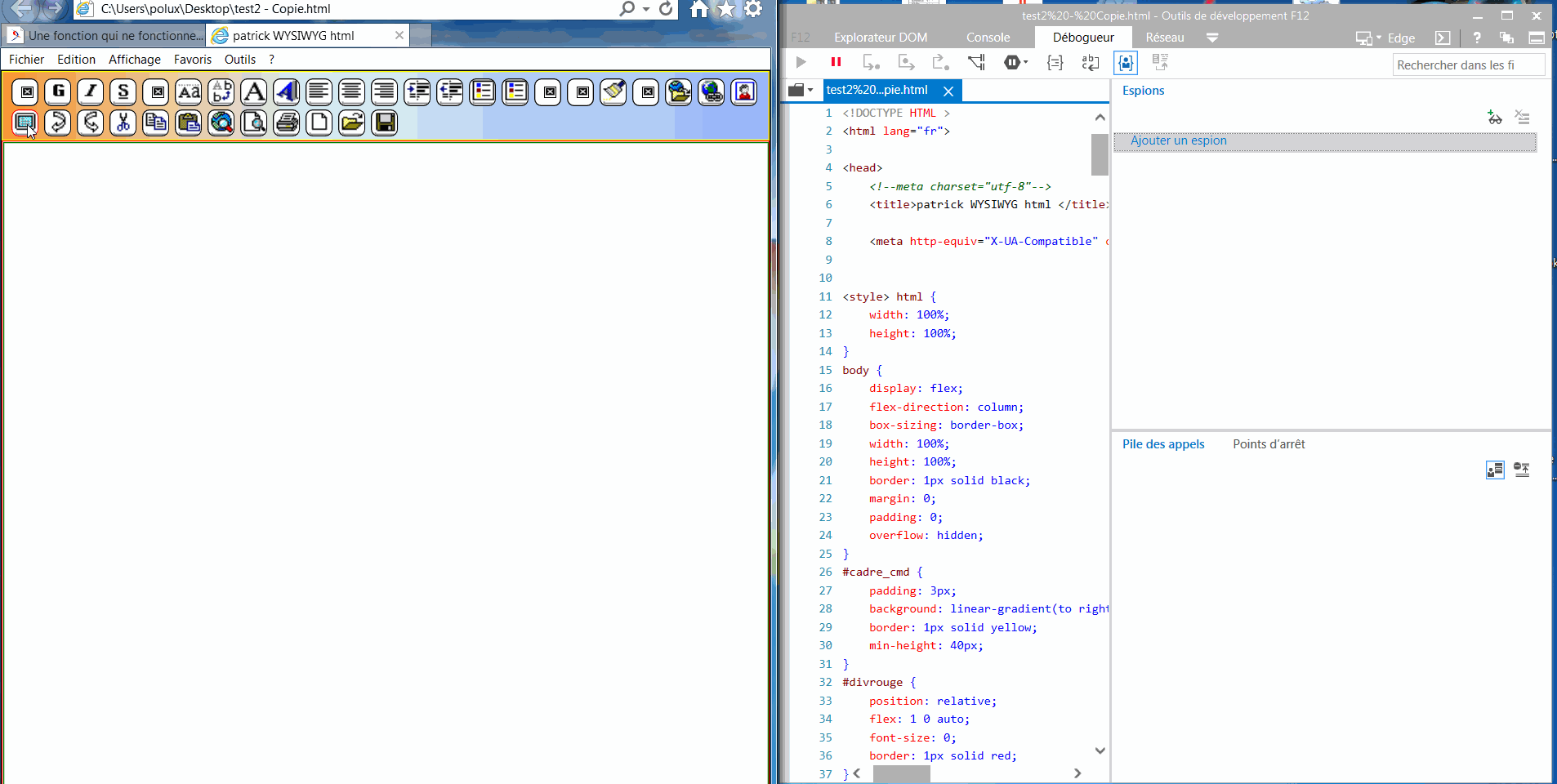Click the globe link icon

[712, 91]
